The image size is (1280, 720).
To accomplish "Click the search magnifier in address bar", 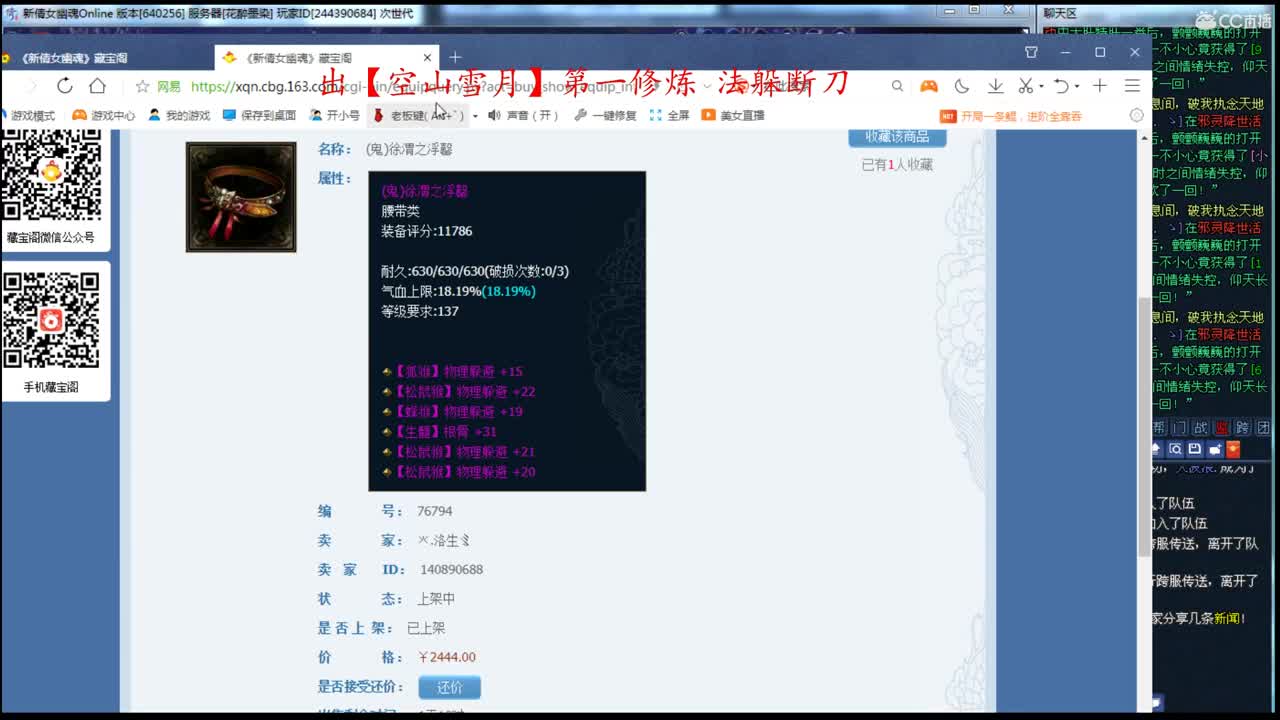I will pos(897,87).
